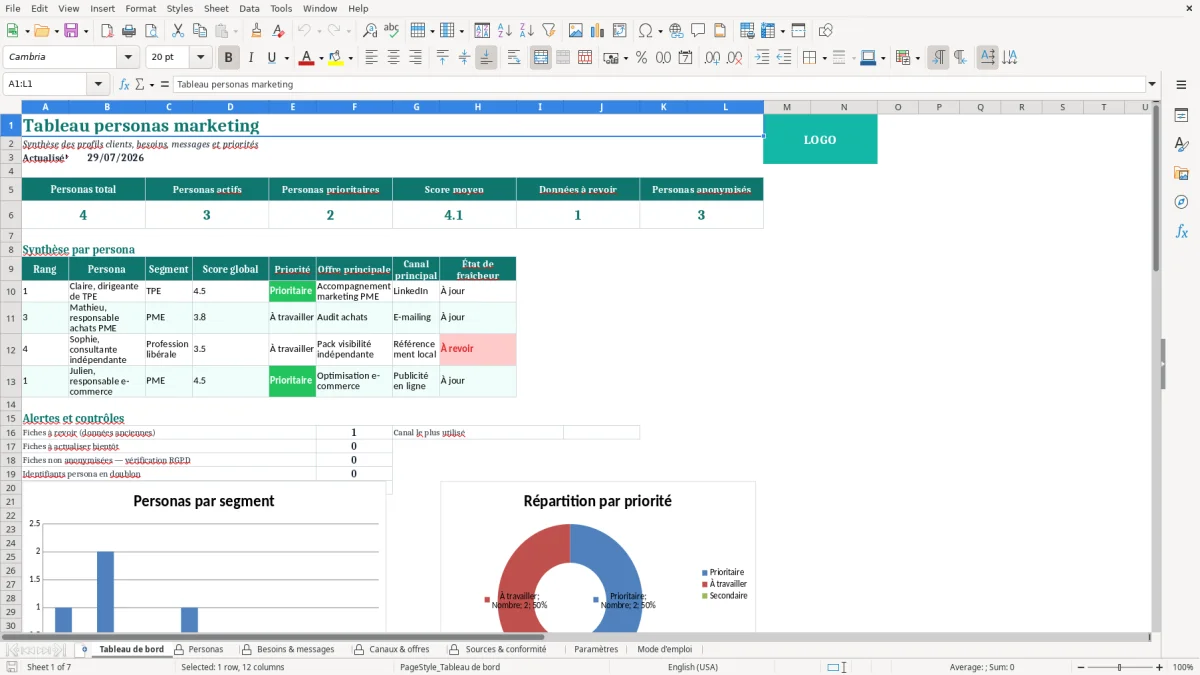Open the Font Name dropdown for Cambria
The height and width of the screenshot is (675, 1200).
pyautogui.click(x=127, y=57)
